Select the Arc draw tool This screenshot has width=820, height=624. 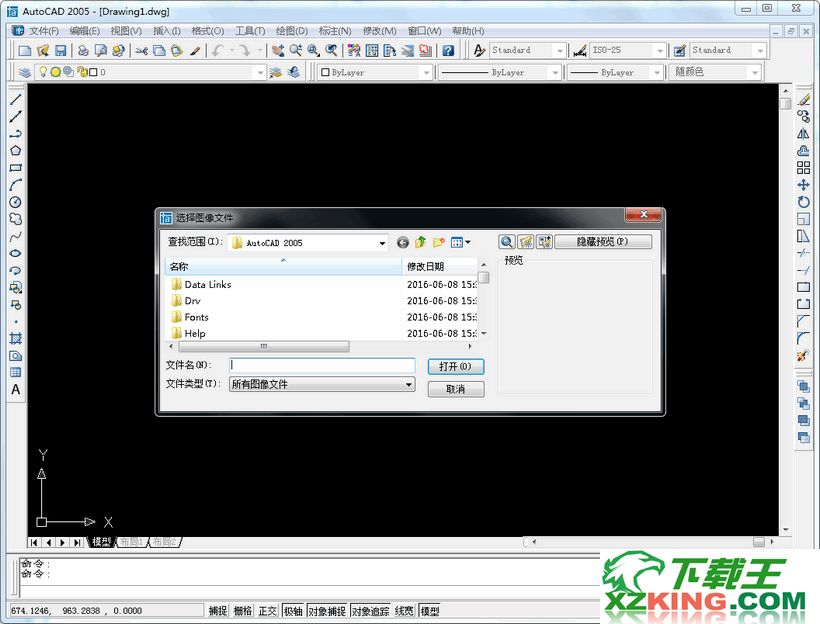pos(16,185)
